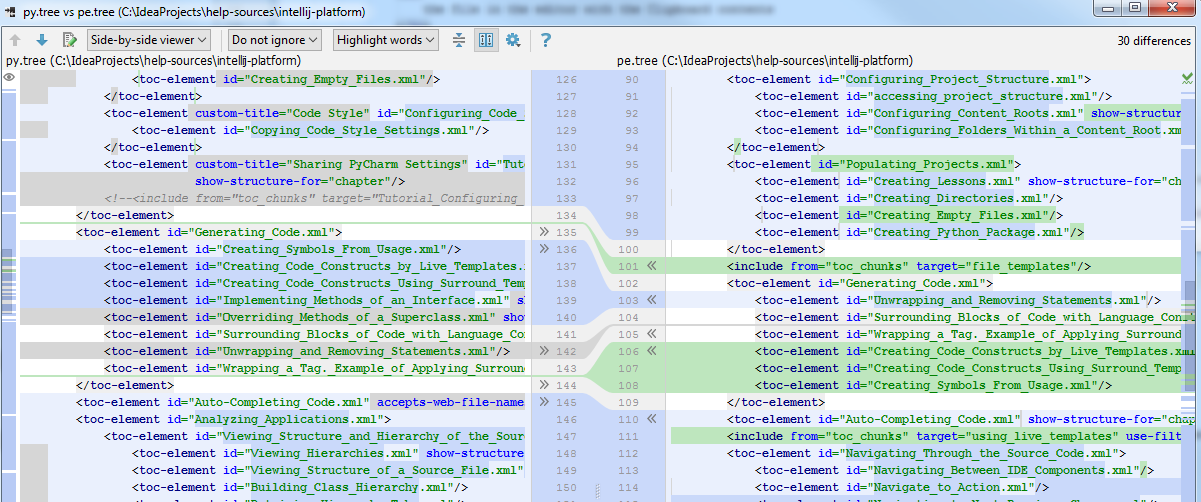Apply the right change at line 106 leftwards
1201x502 pixels.
(x=652, y=351)
